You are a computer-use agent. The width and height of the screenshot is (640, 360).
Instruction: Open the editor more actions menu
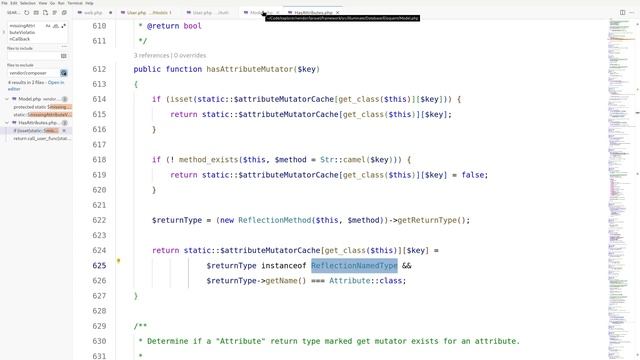click(x=632, y=13)
